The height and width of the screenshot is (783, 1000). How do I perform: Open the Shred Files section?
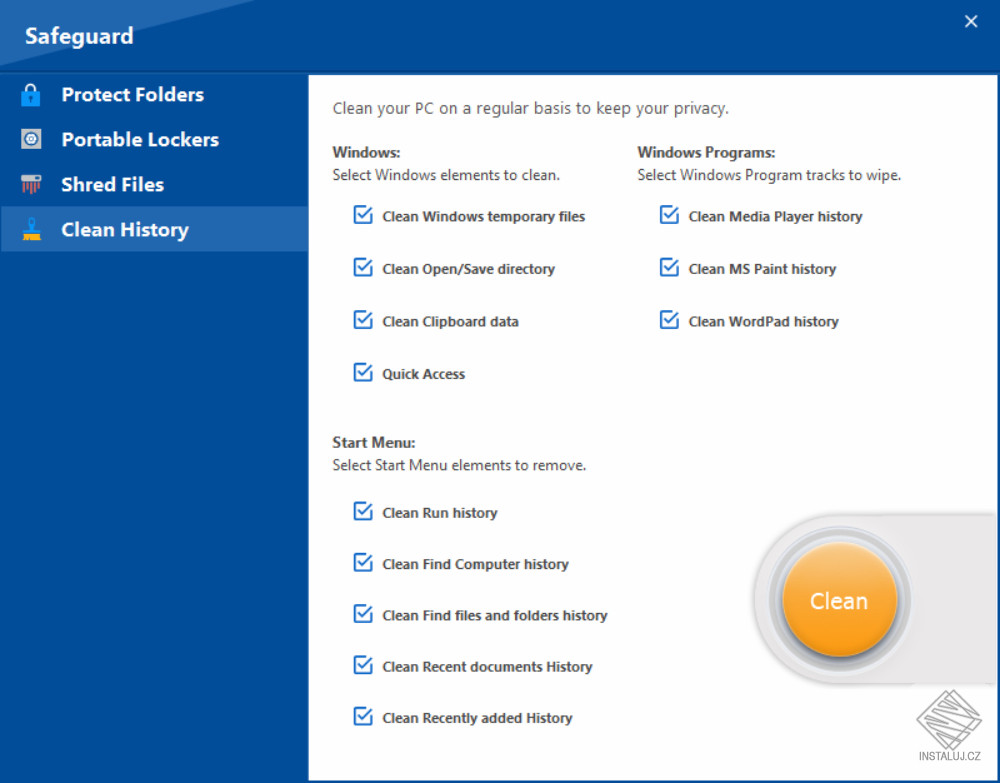pyautogui.click(x=113, y=184)
